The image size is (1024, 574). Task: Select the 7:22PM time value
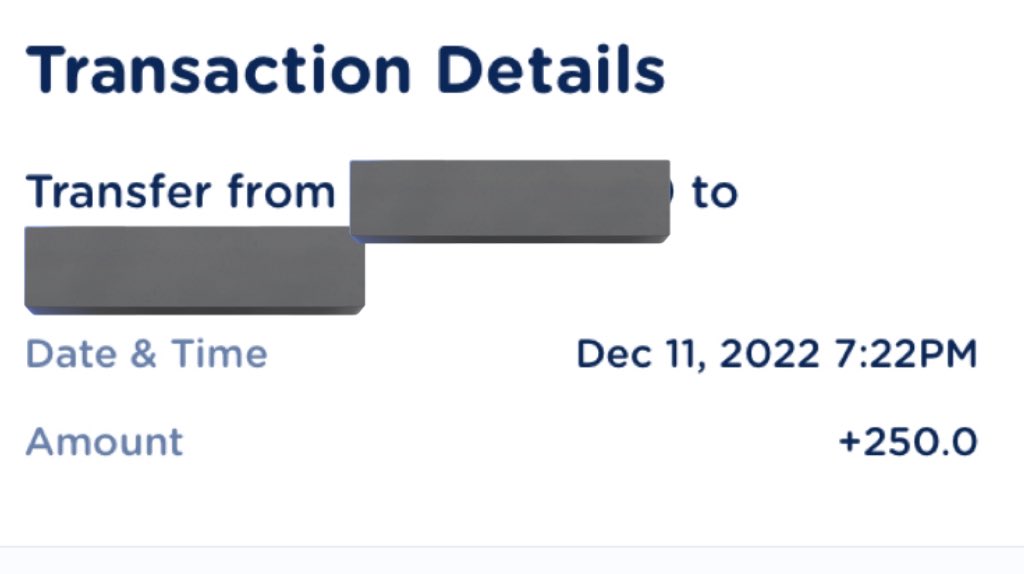(906, 354)
